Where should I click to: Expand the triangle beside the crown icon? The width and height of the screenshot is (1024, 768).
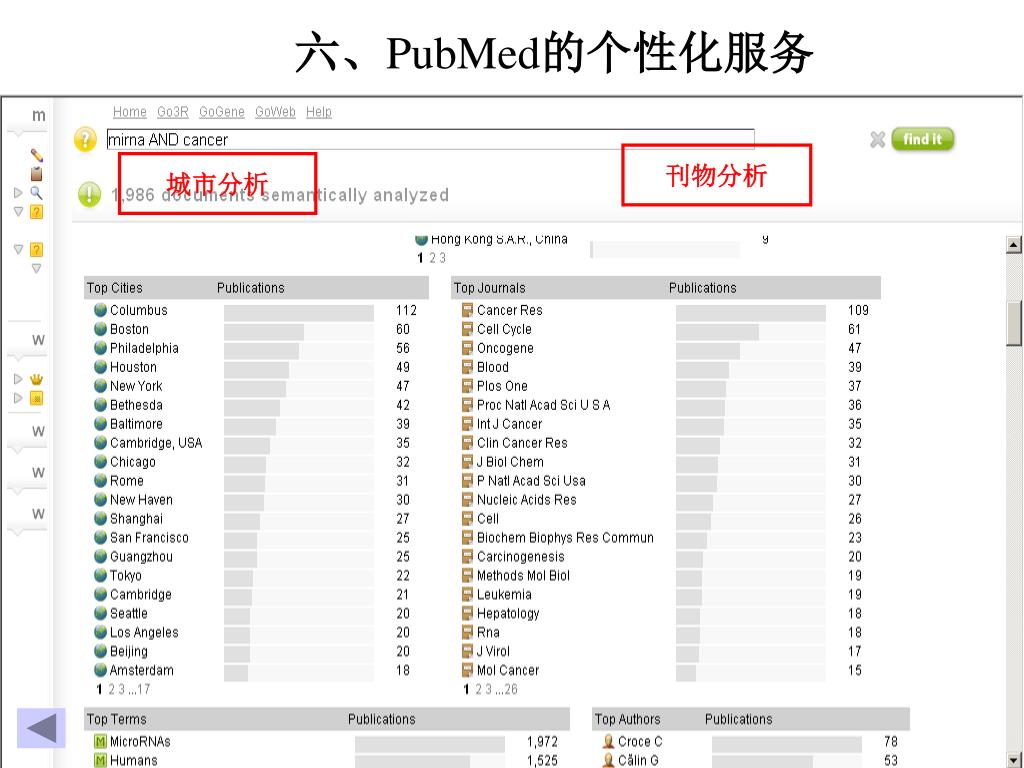tap(18, 379)
